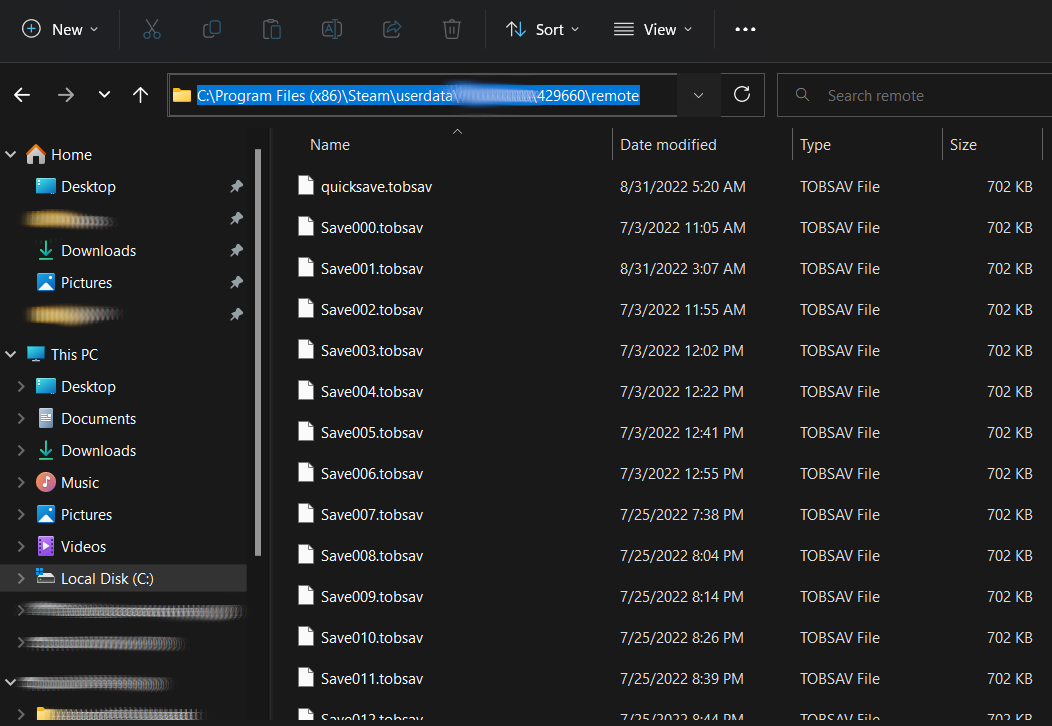This screenshot has height=726, width=1052.
Task: Sort by Size column header
Action: point(963,145)
